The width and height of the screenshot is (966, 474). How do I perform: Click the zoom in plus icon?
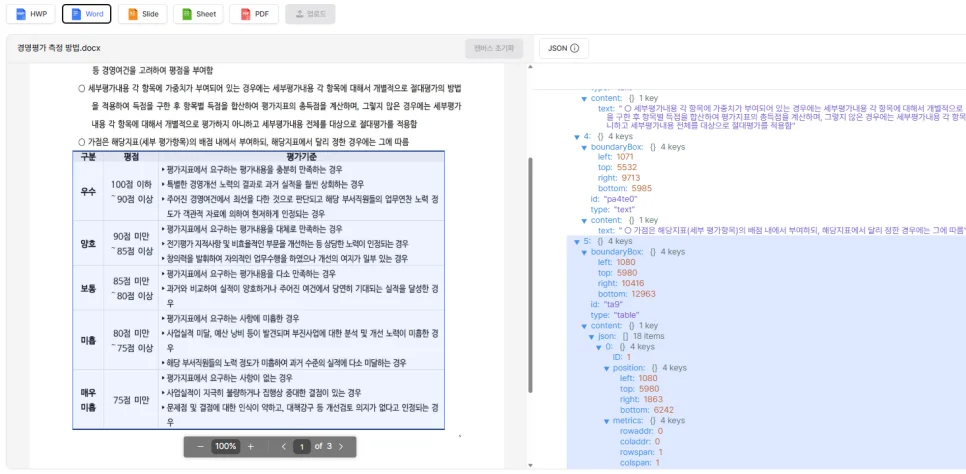pyautogui.click(x=250, y=446)
